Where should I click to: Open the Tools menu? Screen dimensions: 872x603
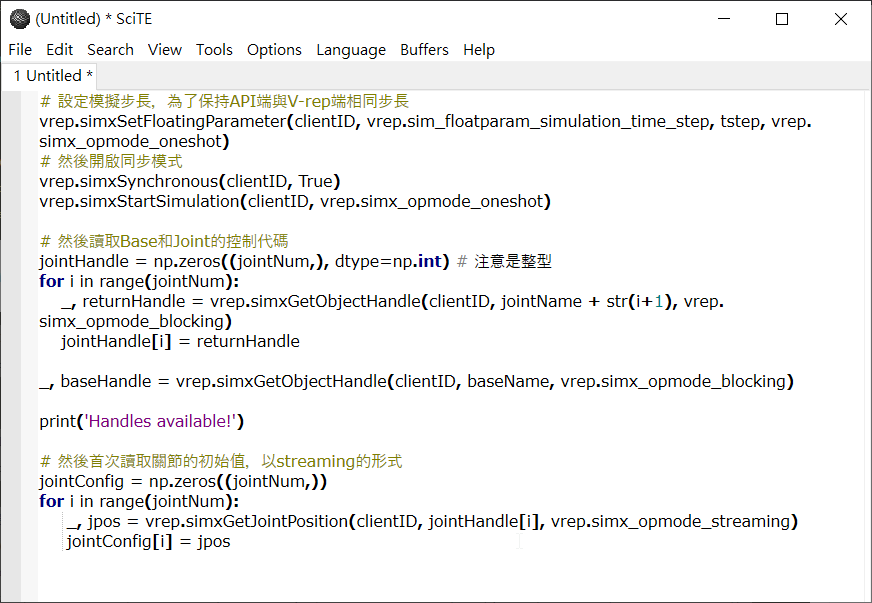(x=214, y=50)
